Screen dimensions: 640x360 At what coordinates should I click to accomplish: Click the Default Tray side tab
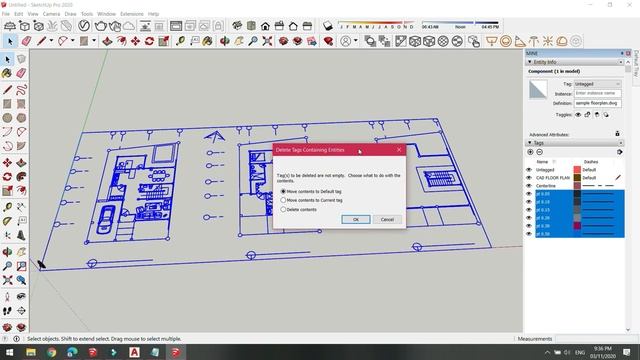pos(636,64)
